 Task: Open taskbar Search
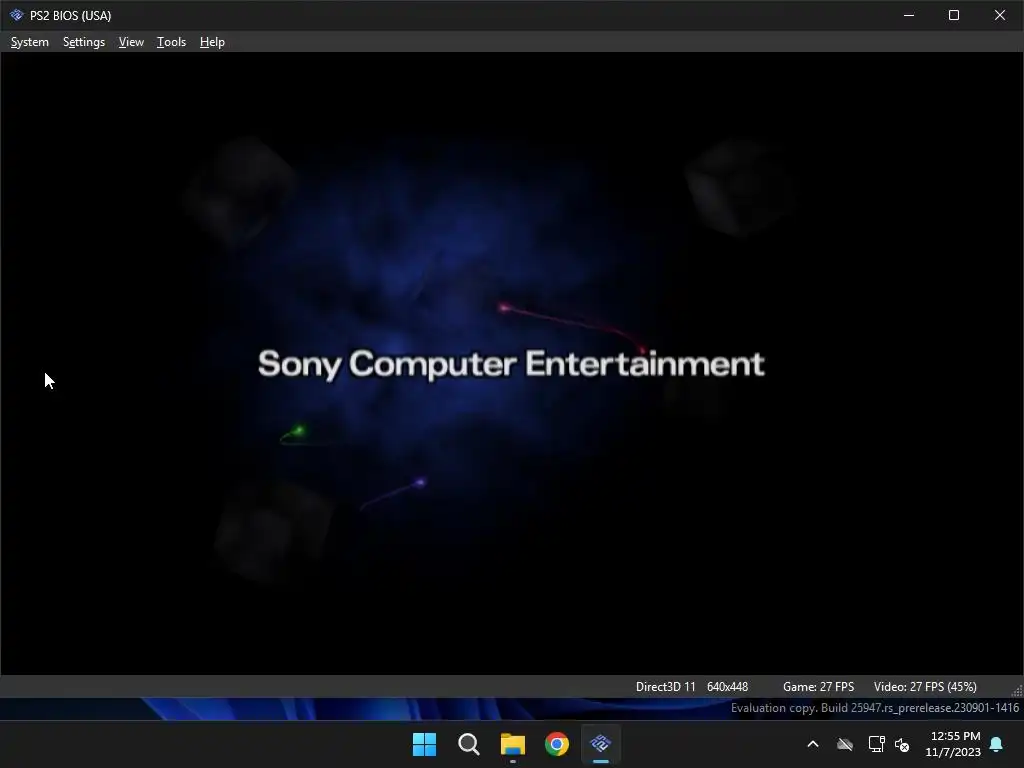pos(469,744)
